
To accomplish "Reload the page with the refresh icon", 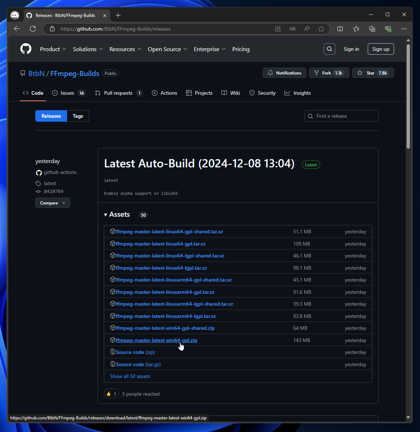I will point(33,29).
